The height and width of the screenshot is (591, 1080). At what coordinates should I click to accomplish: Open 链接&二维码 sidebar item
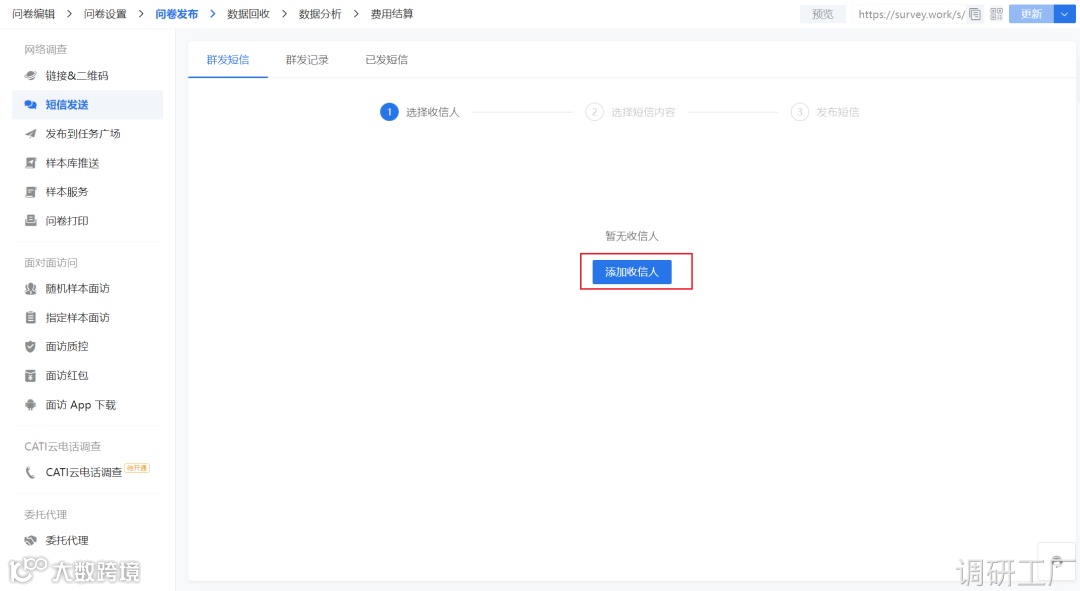(x=87, y=76)
